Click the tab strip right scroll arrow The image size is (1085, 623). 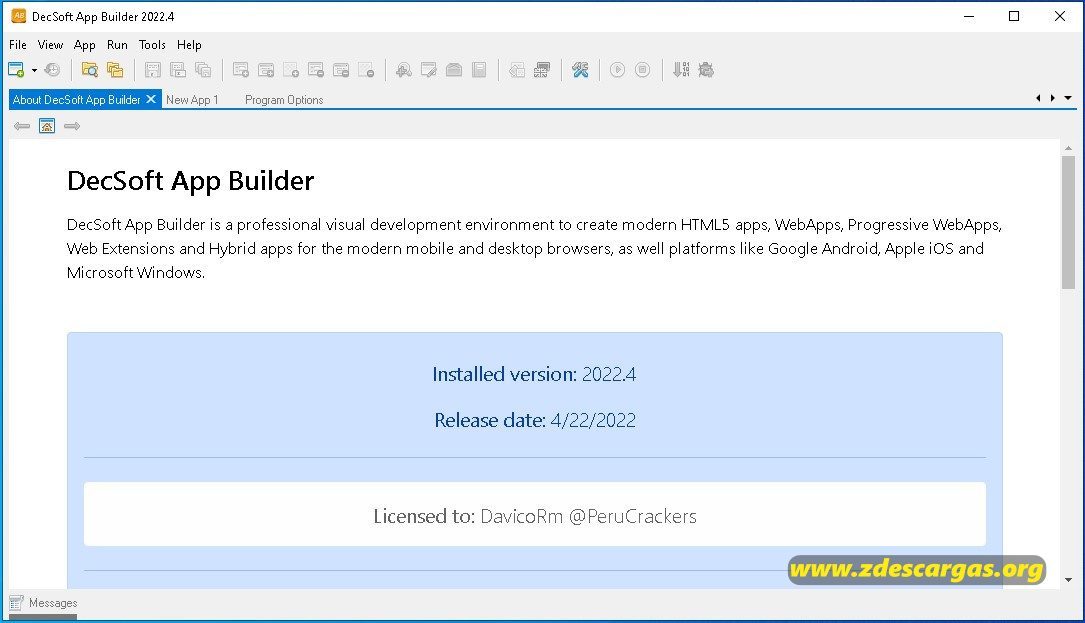[1052, 98]
